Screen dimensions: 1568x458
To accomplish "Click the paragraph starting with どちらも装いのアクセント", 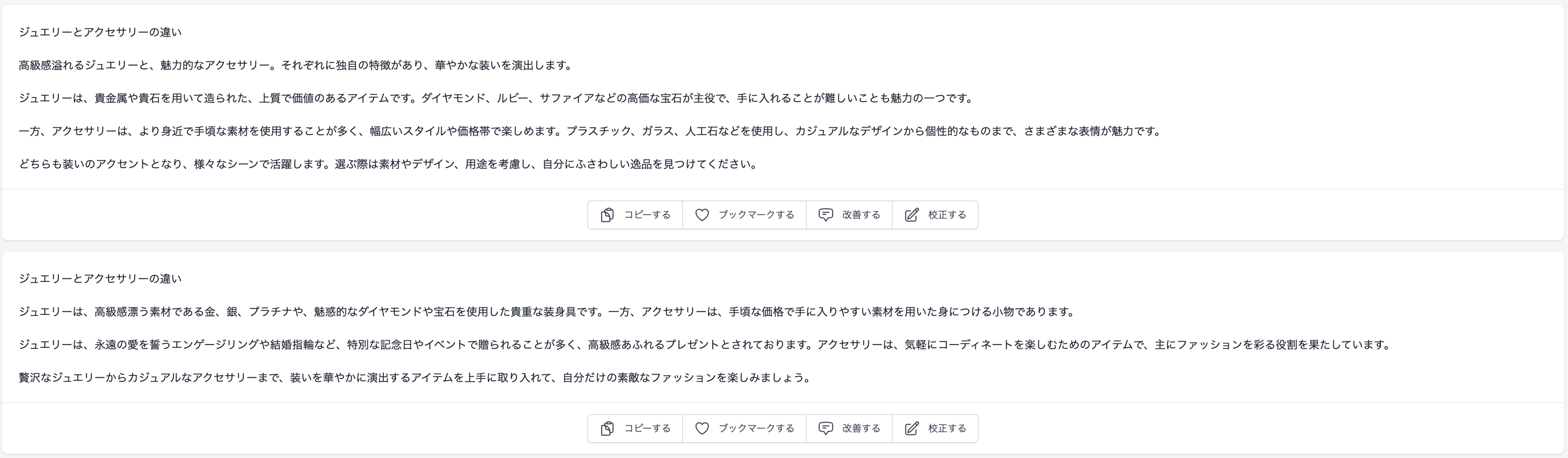I will point(389,164).
